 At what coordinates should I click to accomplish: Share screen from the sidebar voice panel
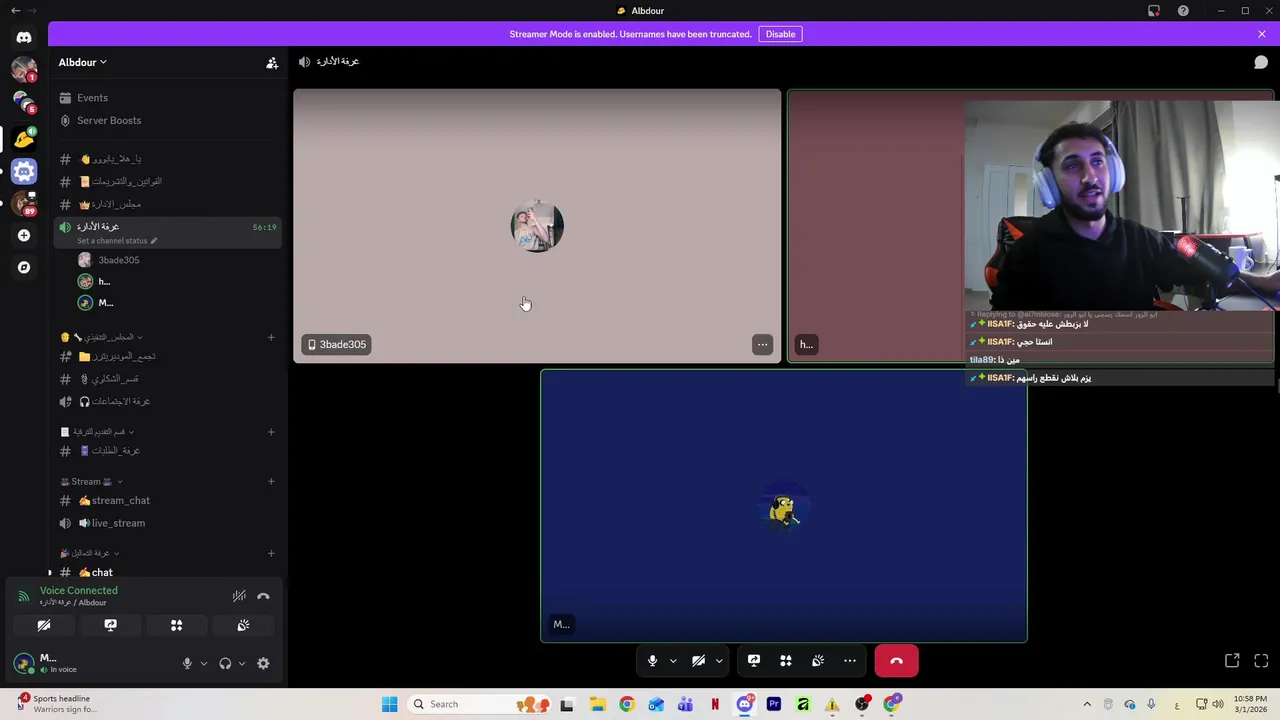pyautogui.click(x=110, y=625)
